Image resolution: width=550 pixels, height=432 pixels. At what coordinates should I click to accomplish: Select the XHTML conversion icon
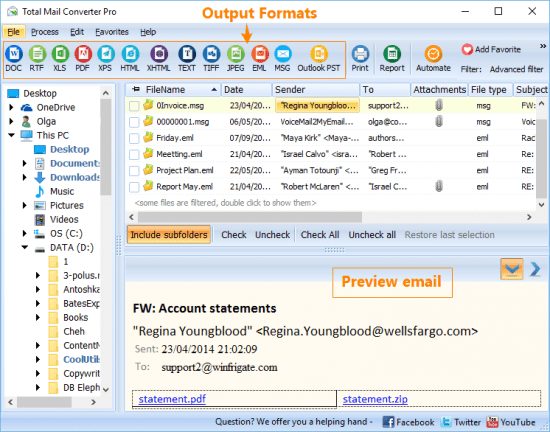coord(159,54)
